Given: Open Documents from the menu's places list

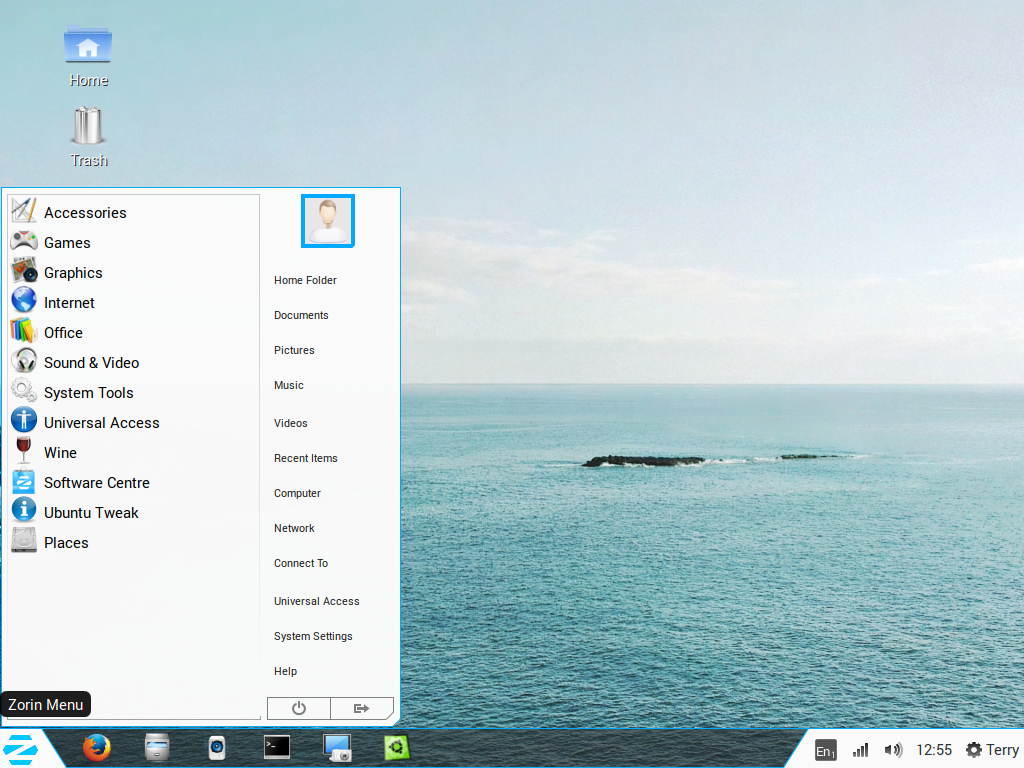Looking at the screenshot, I should coord(301,315).
